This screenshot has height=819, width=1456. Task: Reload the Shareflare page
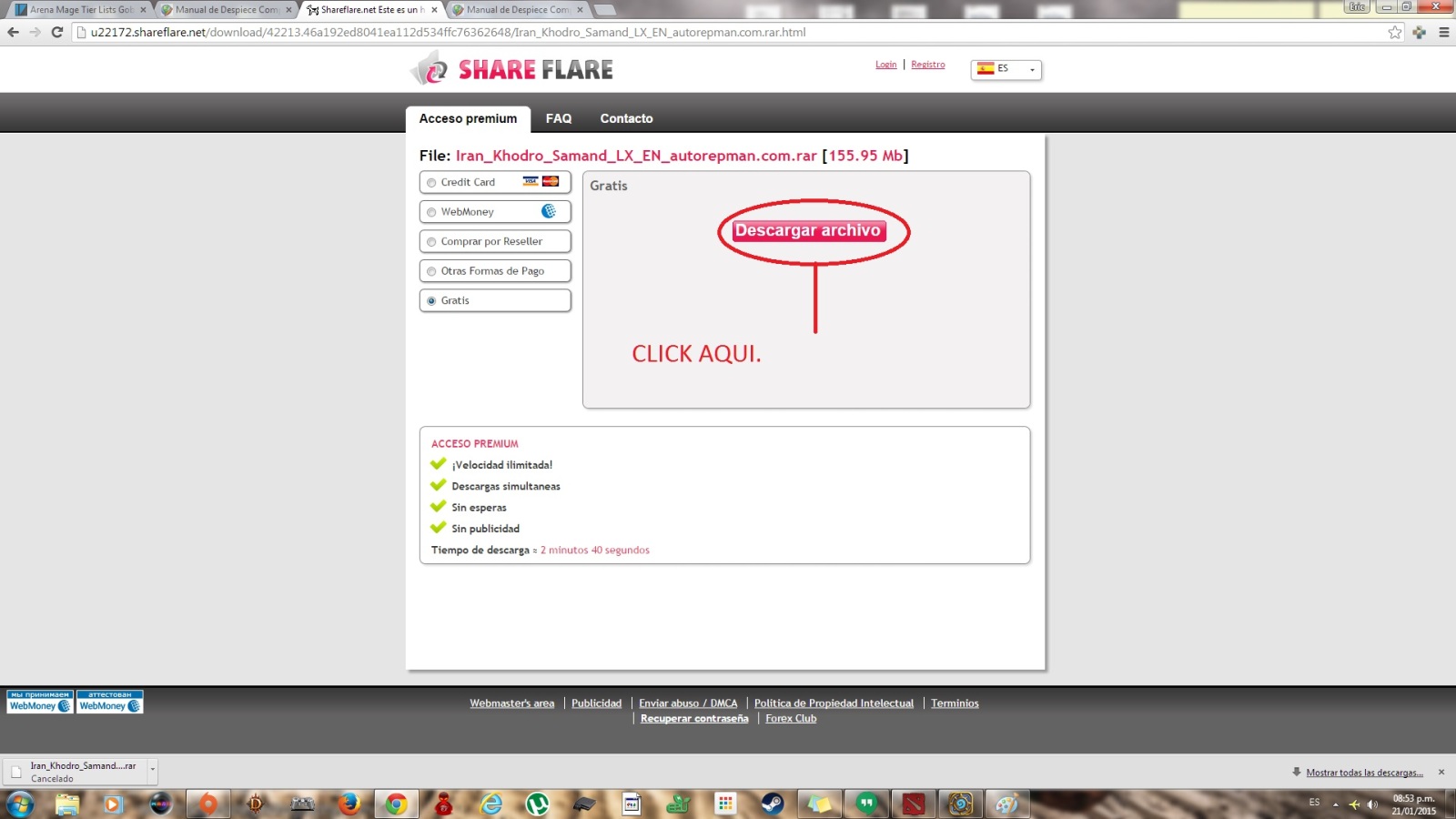(x=56, y=32)
